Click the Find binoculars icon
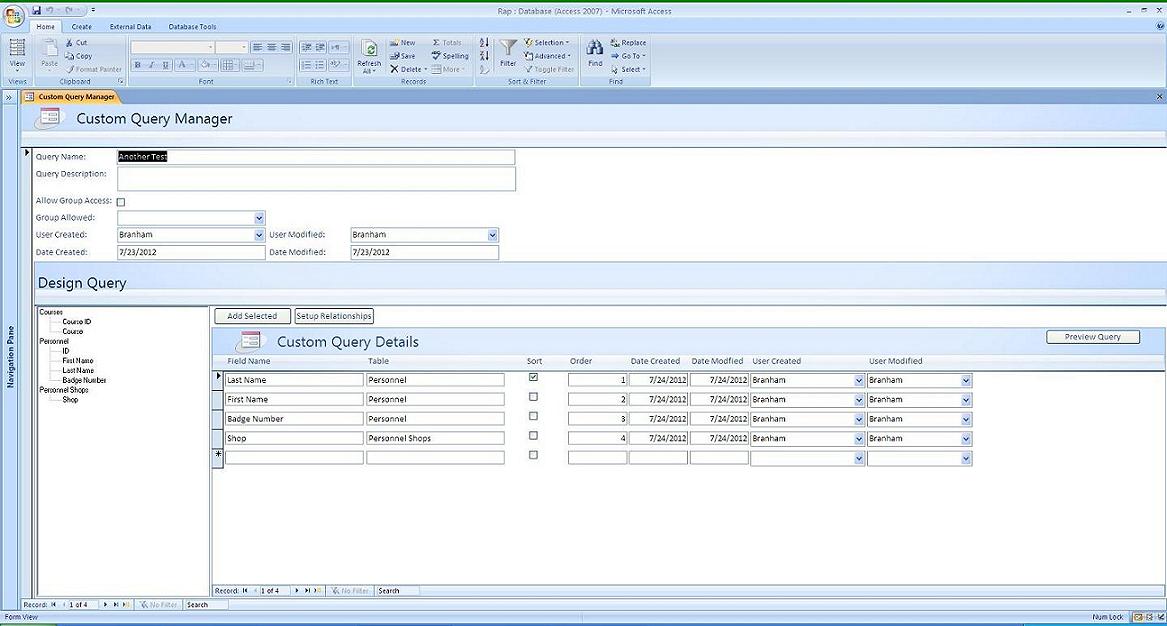The width and height of the screenshot is (1167, 626). [x=595, y=48]
